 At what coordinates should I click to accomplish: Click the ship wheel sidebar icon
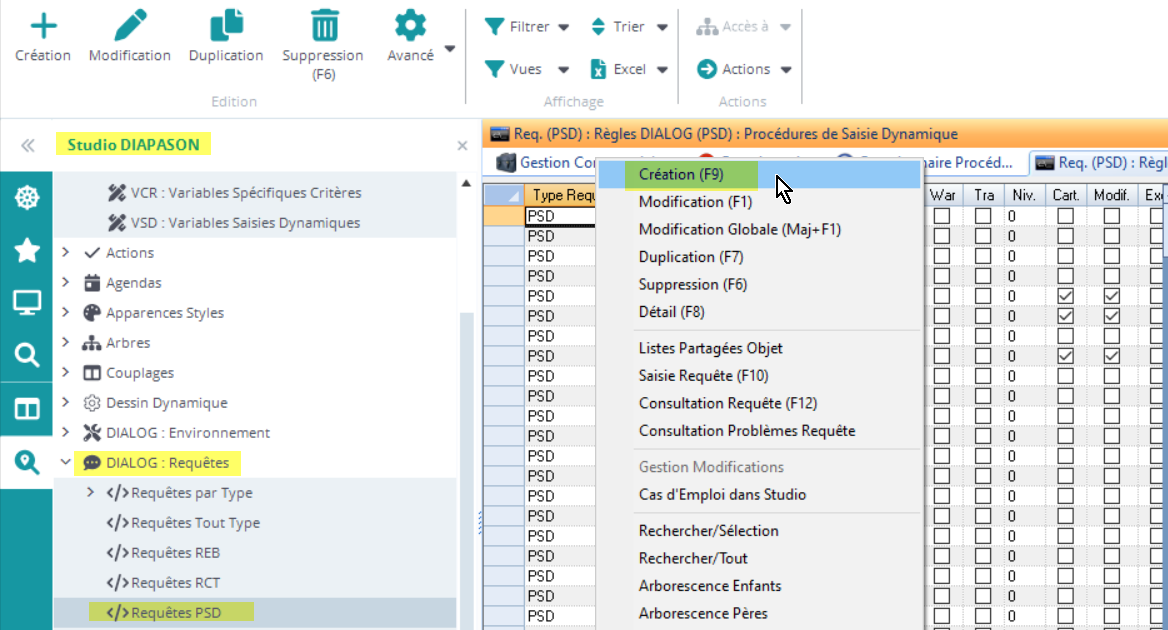pyautogui.click(x=26, y=197)
